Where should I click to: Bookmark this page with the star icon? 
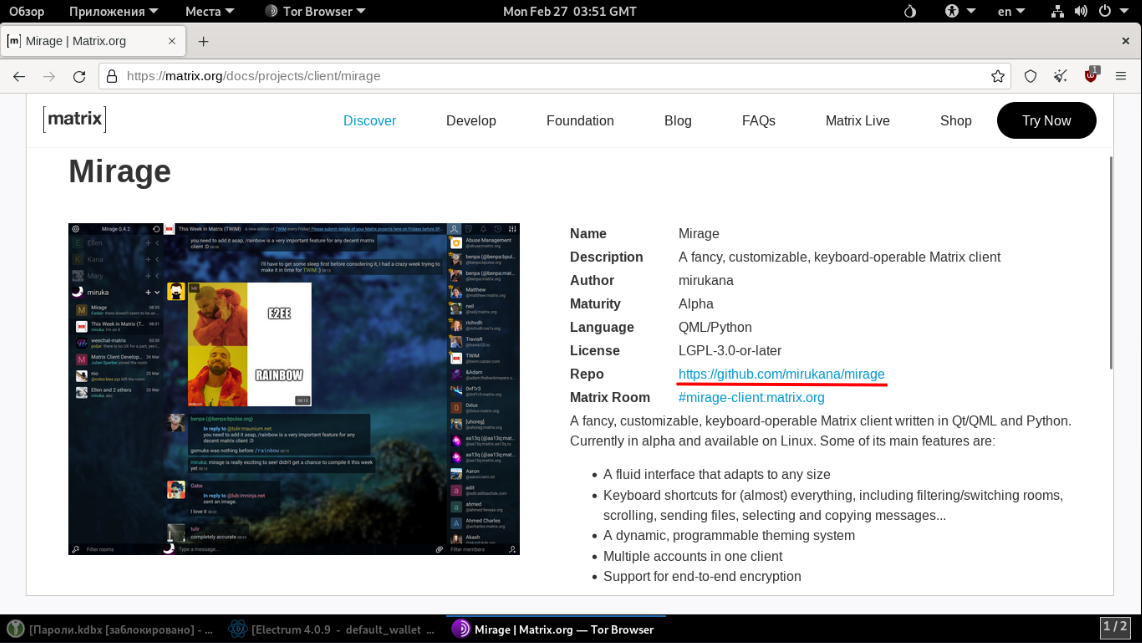click(997, 76)
